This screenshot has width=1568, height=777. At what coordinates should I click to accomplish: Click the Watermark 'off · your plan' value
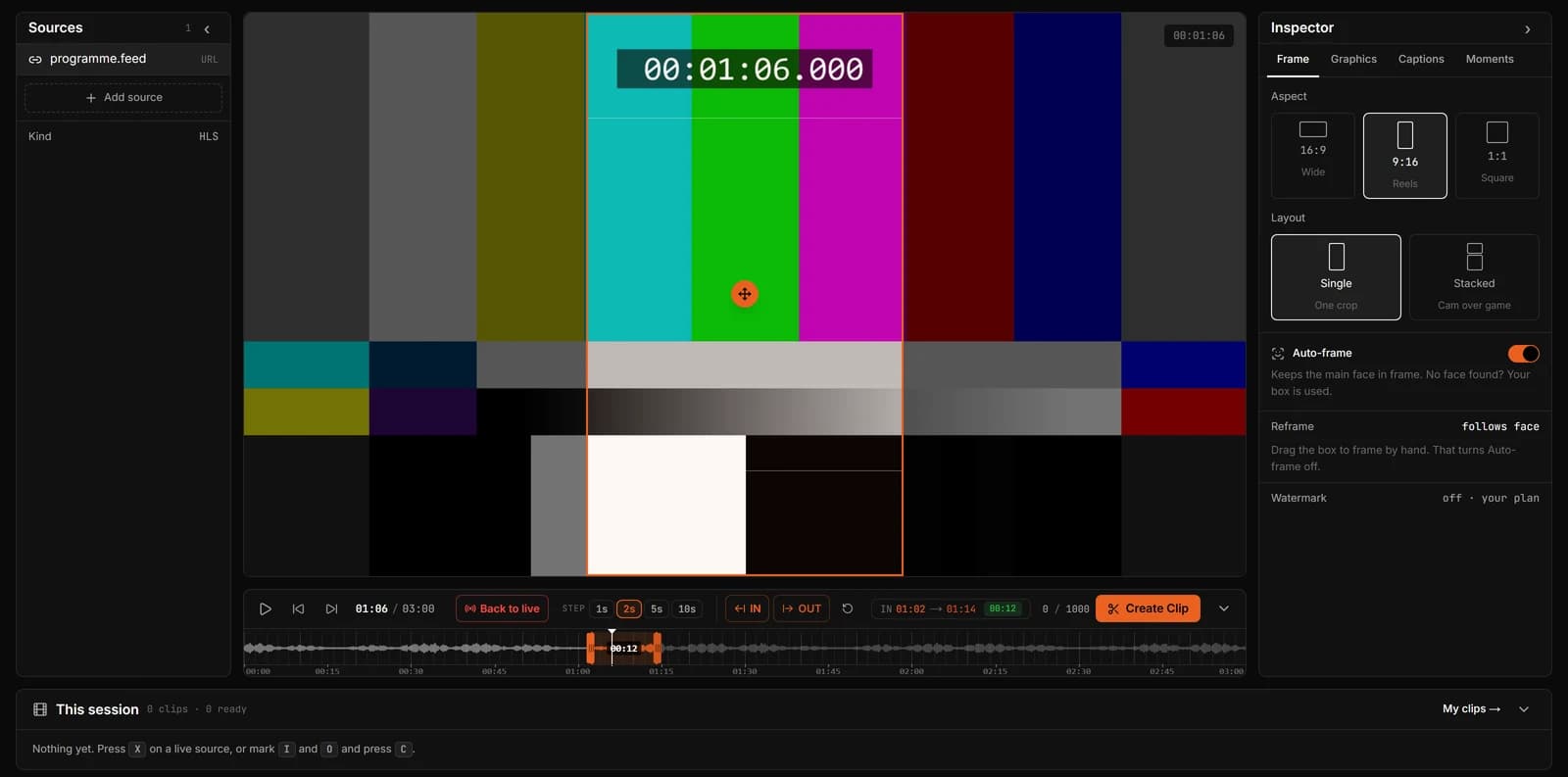pyautogui.click(x=1491, y=499)
